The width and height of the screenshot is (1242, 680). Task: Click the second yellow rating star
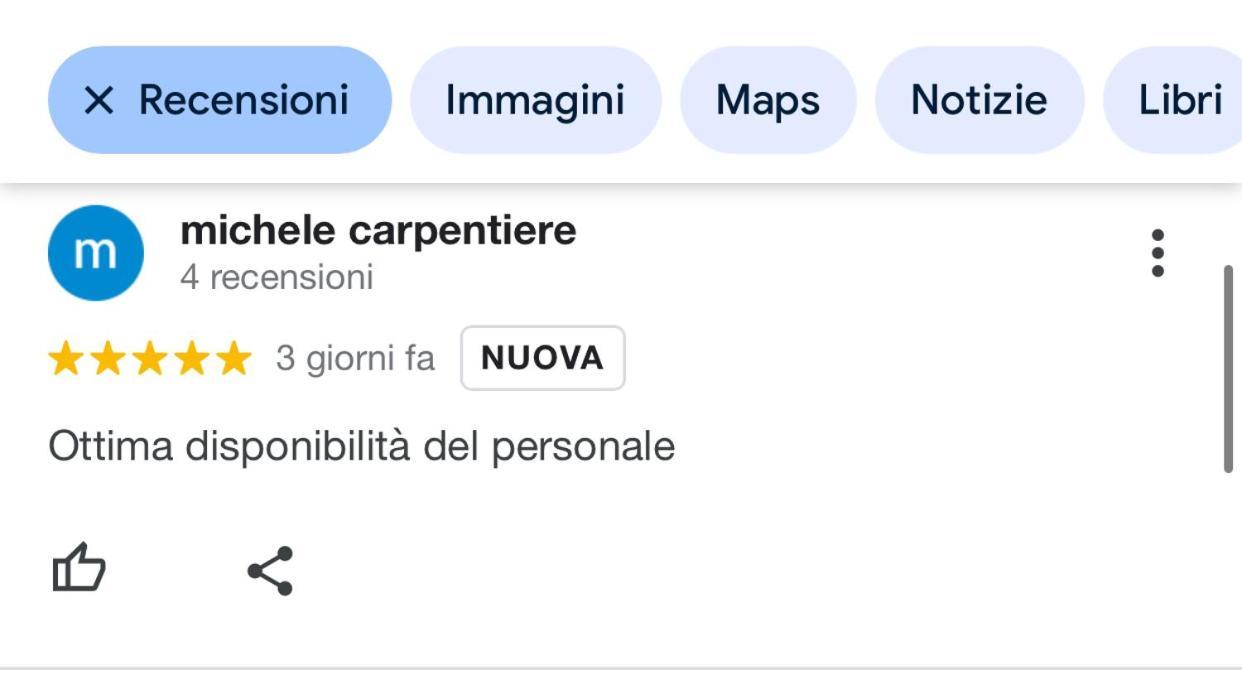107,358
